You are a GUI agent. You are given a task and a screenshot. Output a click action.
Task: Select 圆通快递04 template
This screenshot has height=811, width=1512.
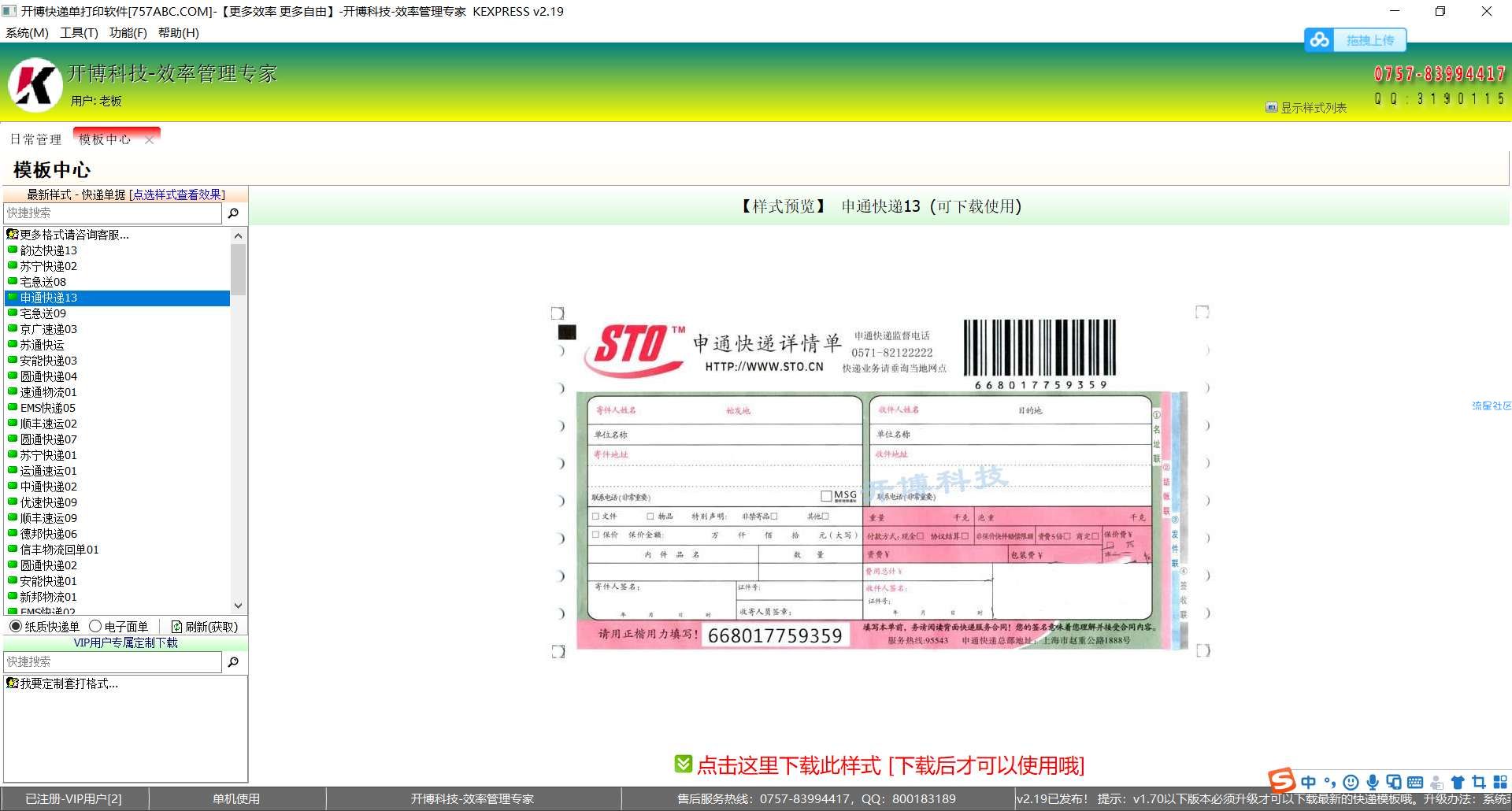[x=48, y=376]
